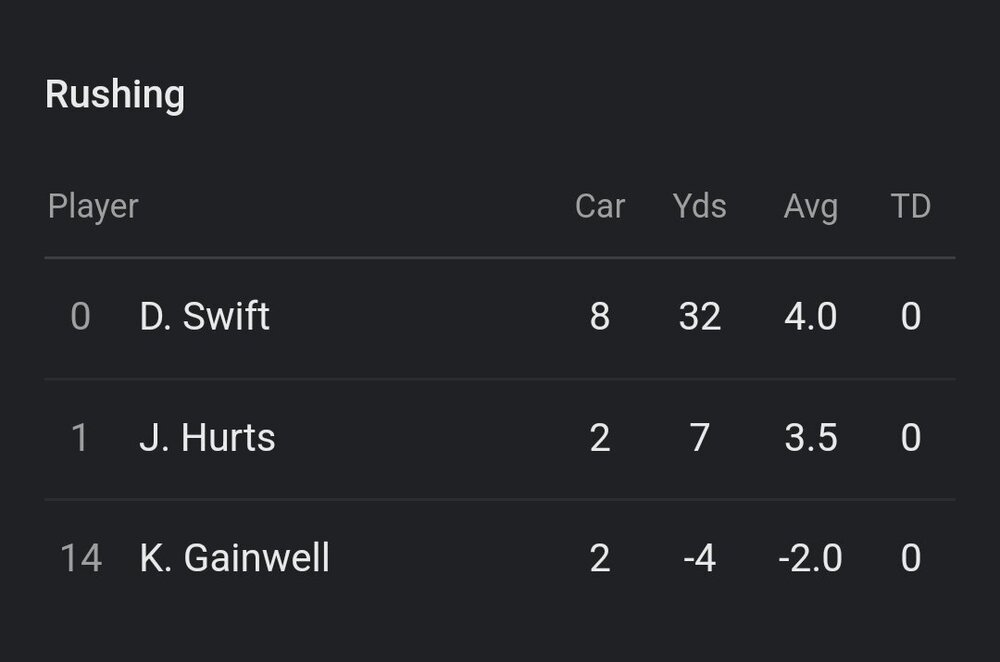Click K. Gainwell's touchdown count
Viewport: 1000px width, 662px height.
tap(910, 558)
